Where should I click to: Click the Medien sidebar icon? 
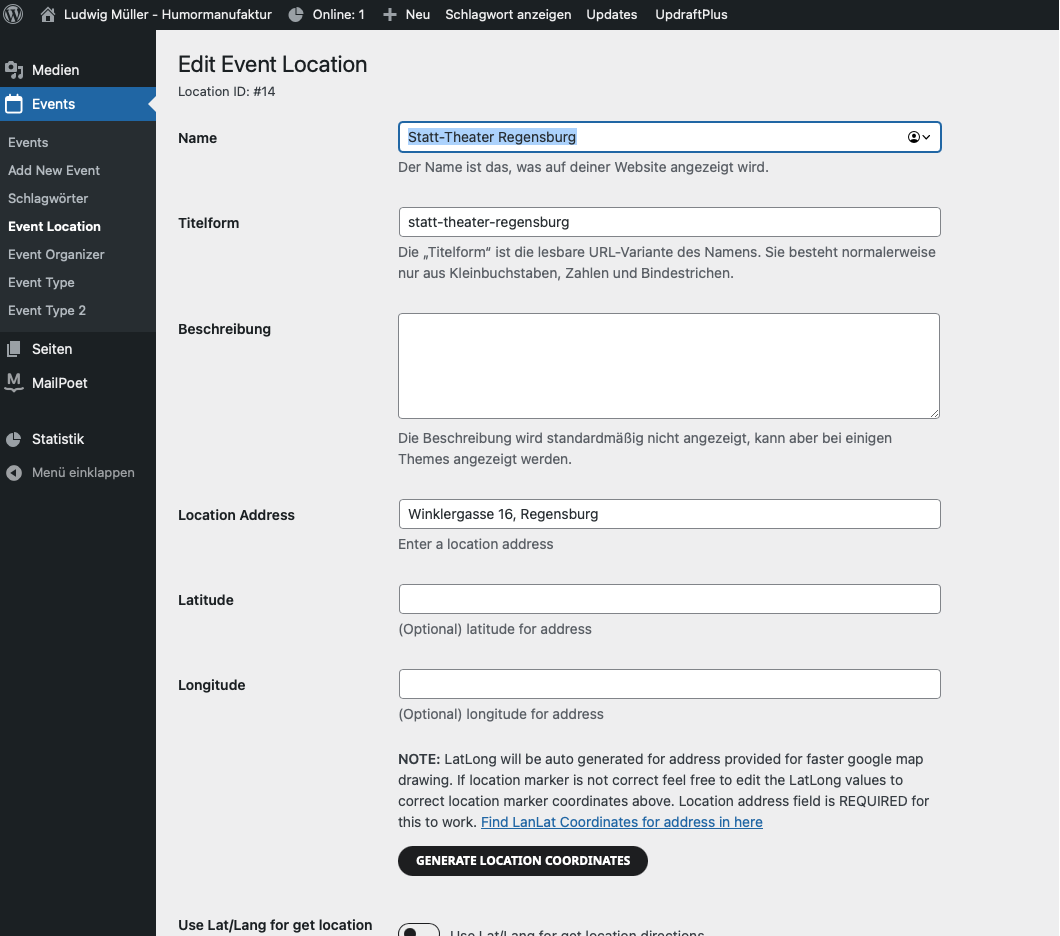tap(14, 70)
